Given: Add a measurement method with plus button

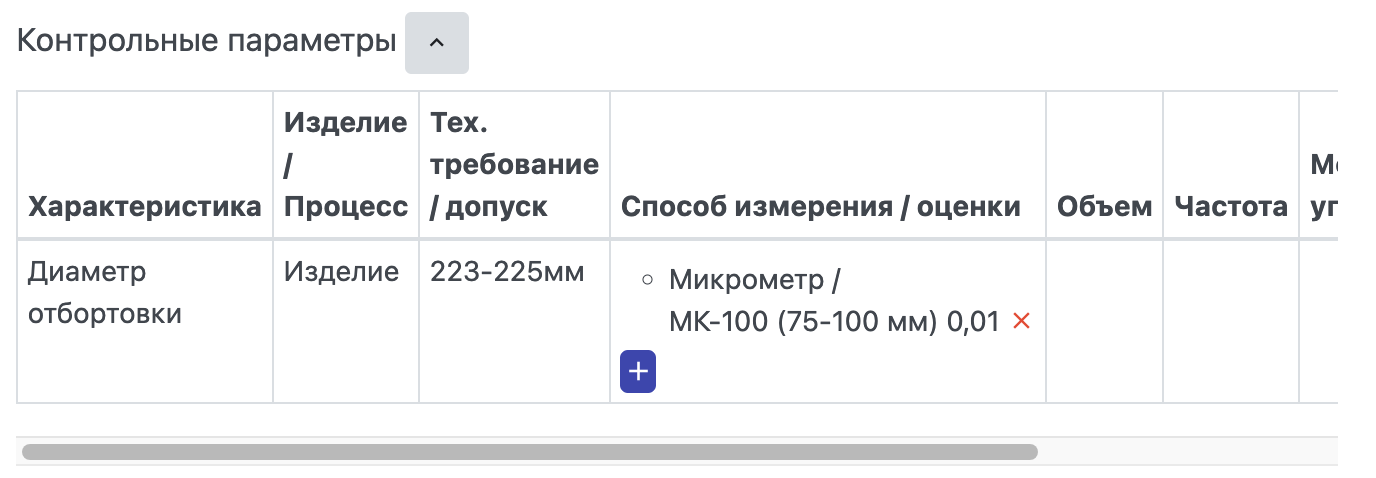Looking at the screenshot, I should [638, 372].
